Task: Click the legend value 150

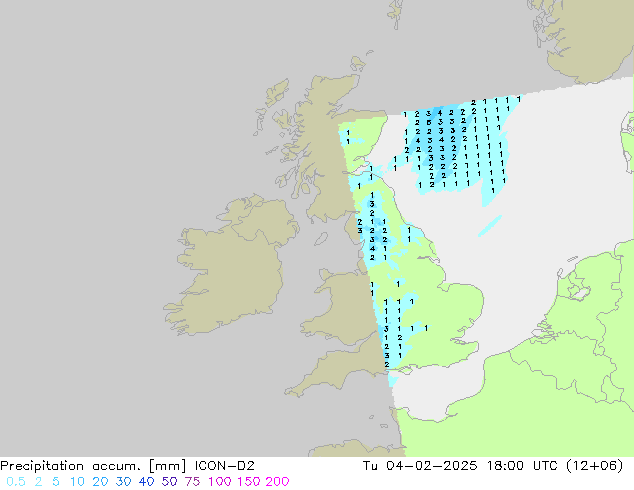Action: (x=249, y=482)
